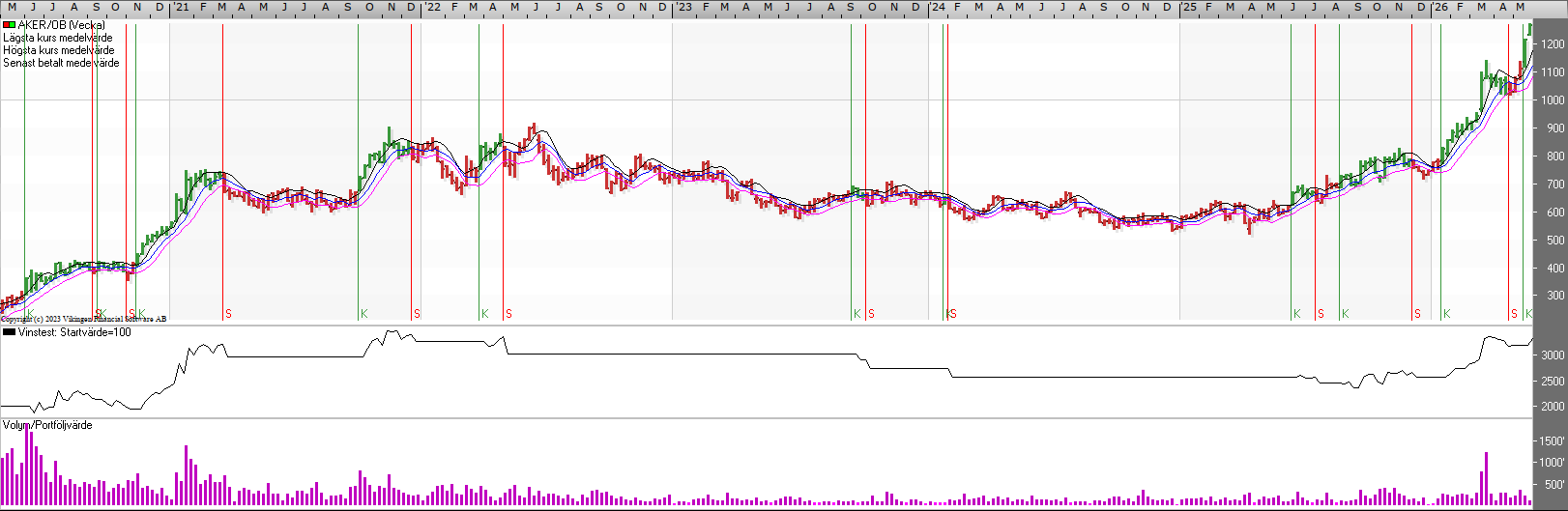Screen dimensions: 1568x511
Task: Click the 1100 price axis label
Action: point(1553,72)
